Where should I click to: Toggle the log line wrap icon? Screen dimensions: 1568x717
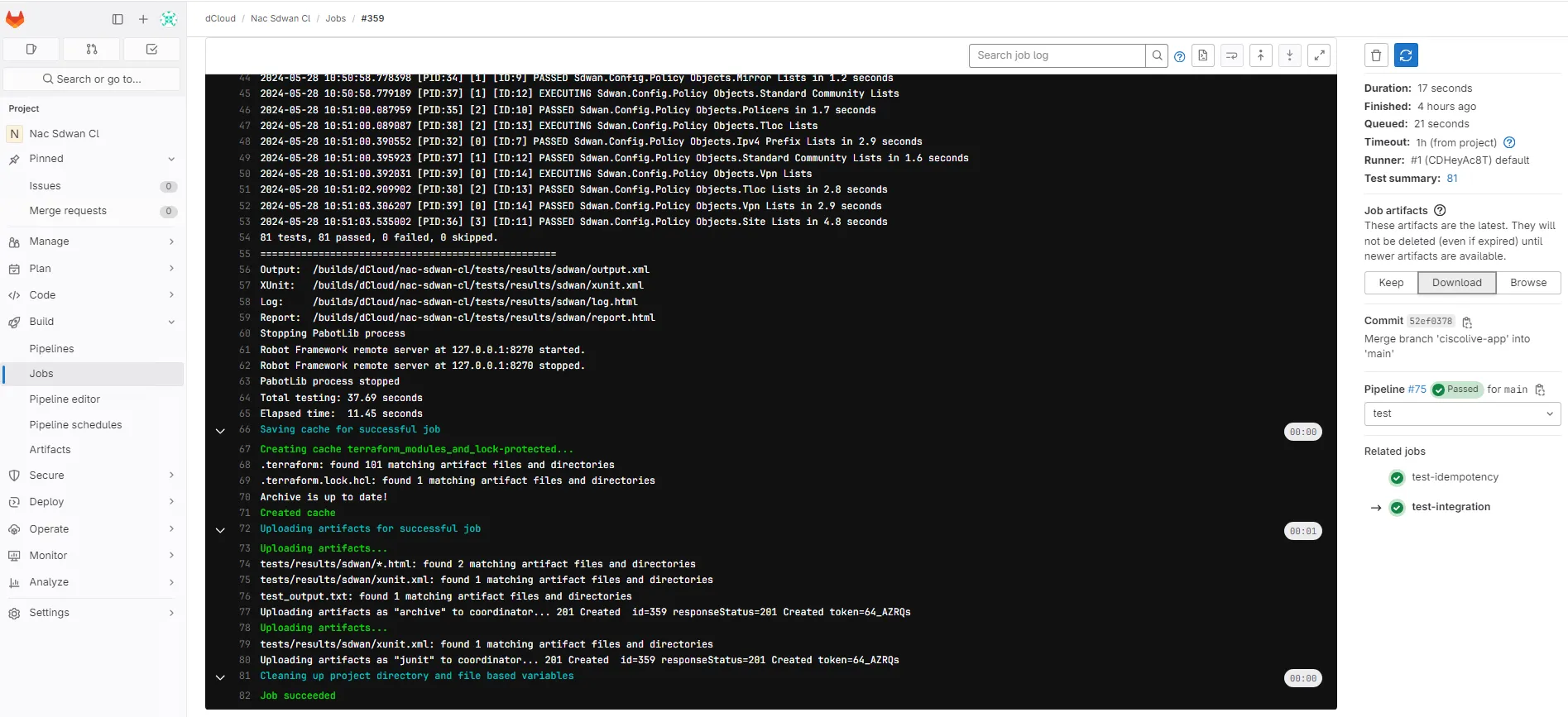(x=1232, y=55)
